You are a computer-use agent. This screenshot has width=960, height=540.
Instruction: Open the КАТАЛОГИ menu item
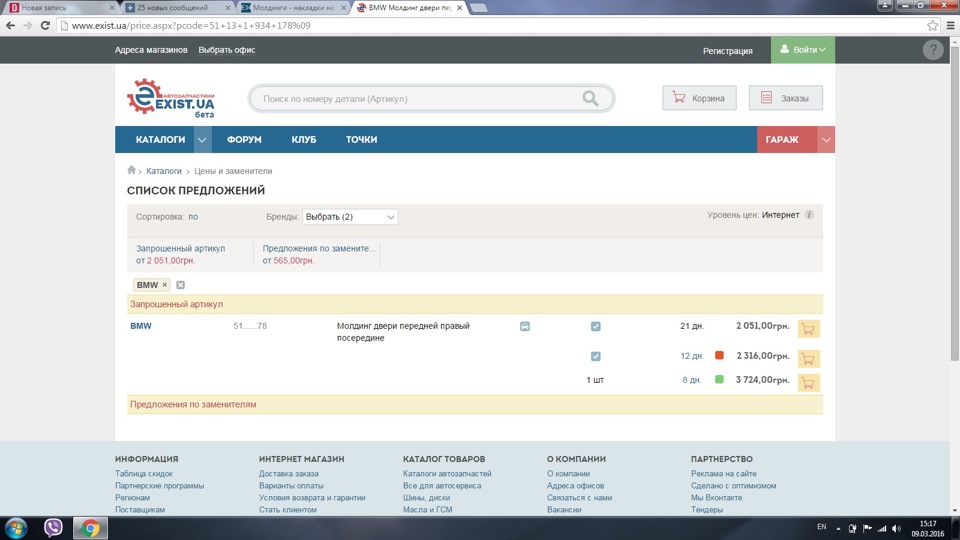pos(160,140)
